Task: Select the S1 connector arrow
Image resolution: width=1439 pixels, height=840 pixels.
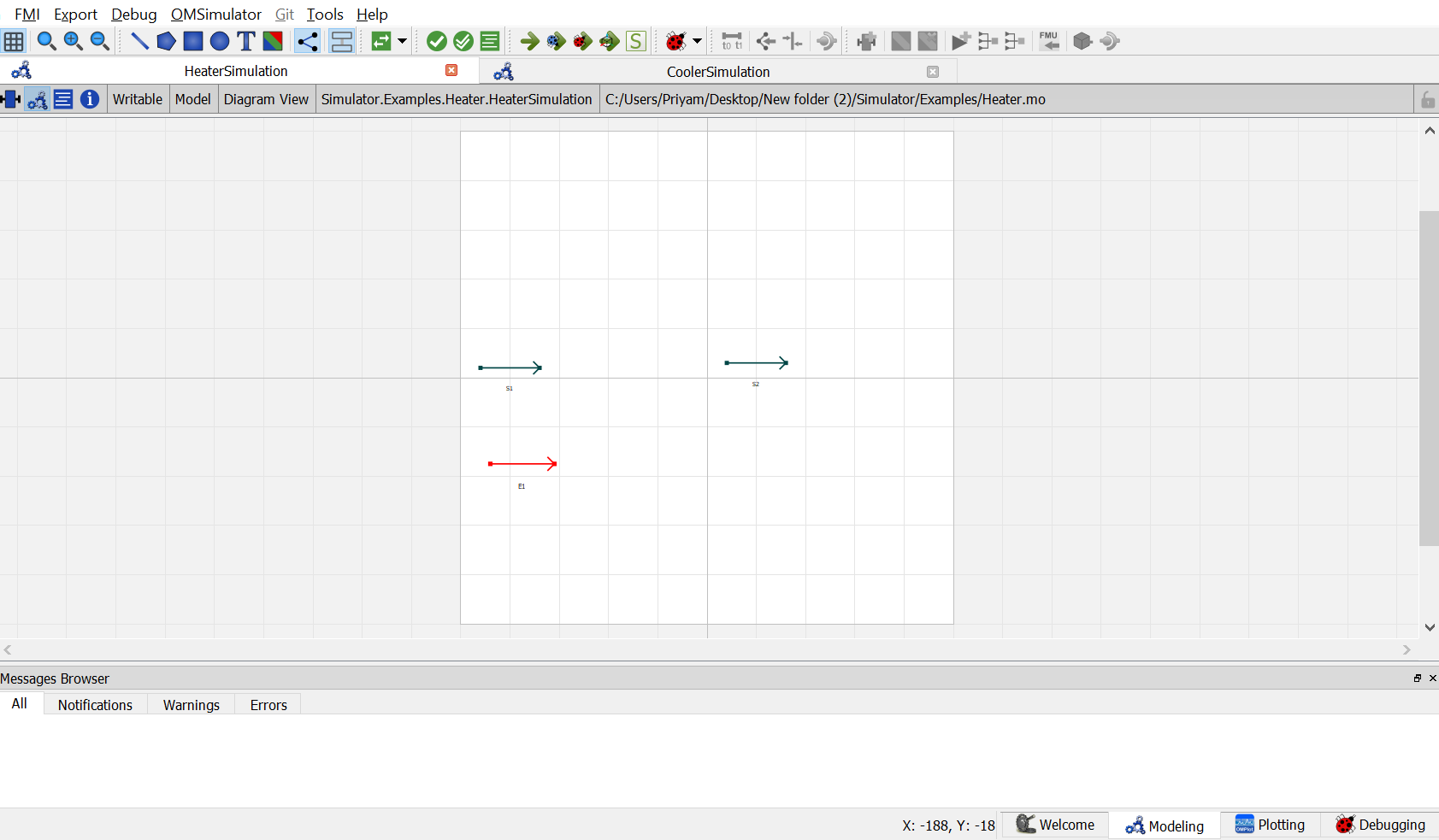Action: coord(510,367)
